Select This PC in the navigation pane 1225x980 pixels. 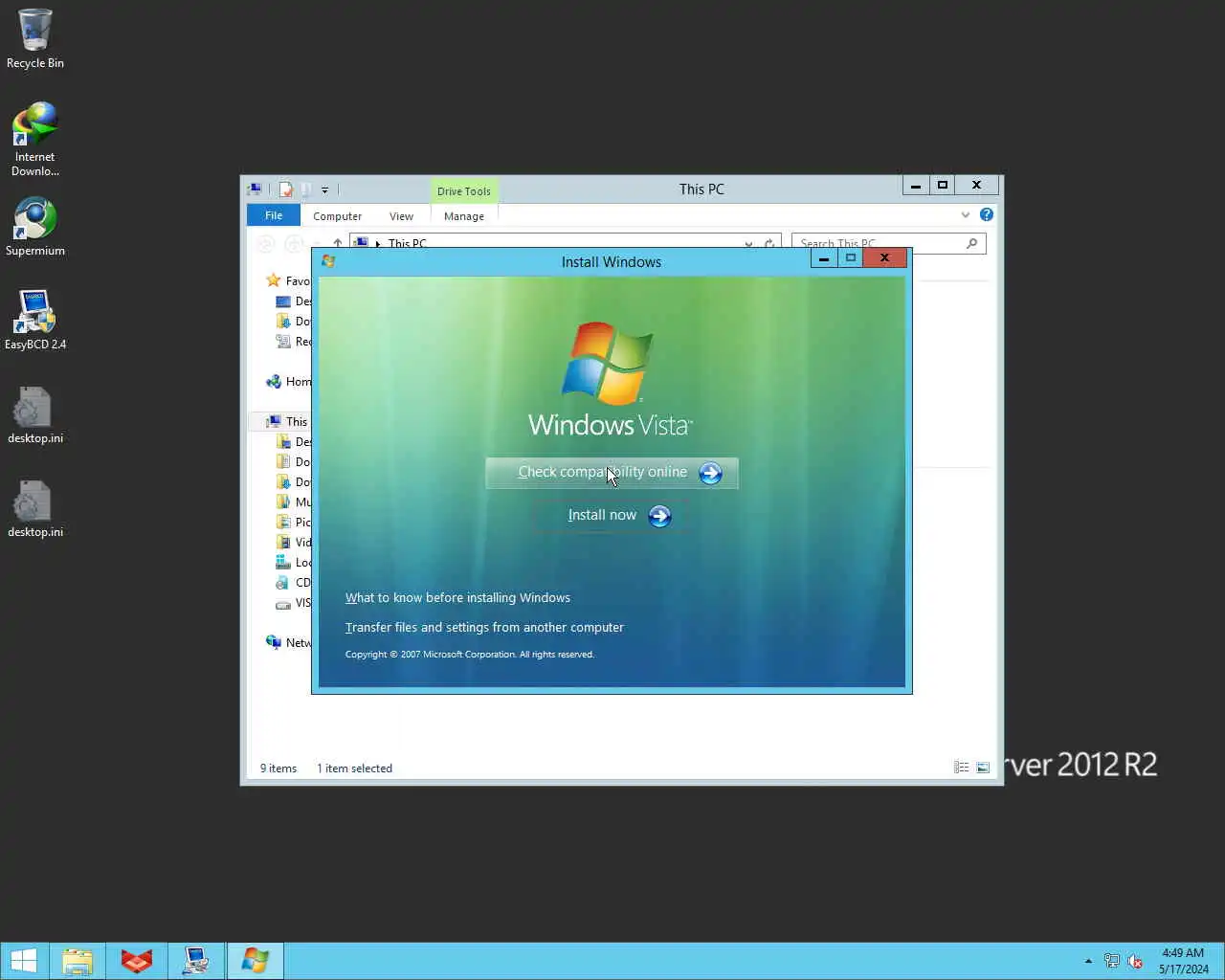[288, 422]
